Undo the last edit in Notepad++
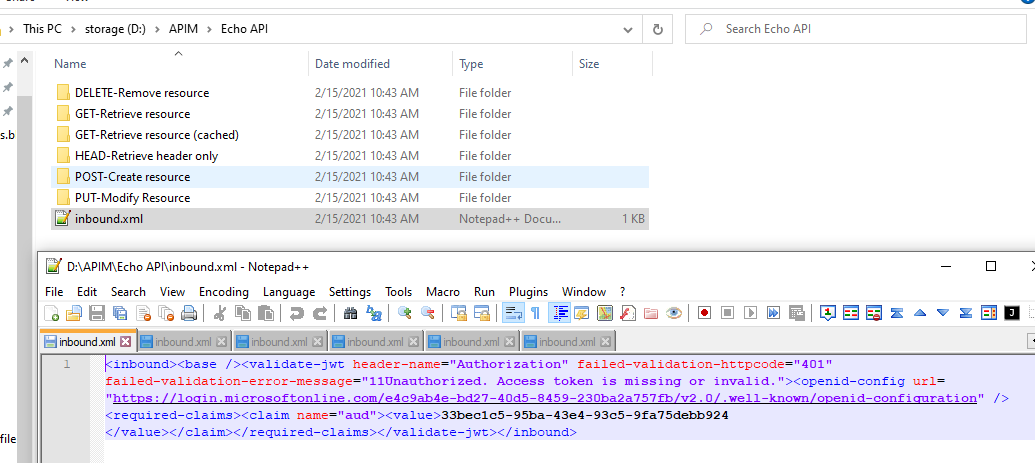The image size is (1035, 463). (x=297, y=313)
